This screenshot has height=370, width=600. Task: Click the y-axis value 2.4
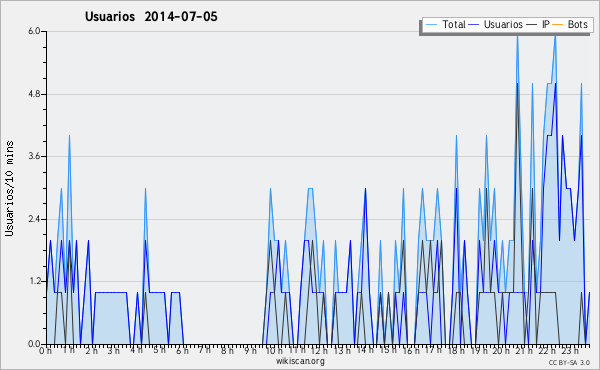point(34,219)
